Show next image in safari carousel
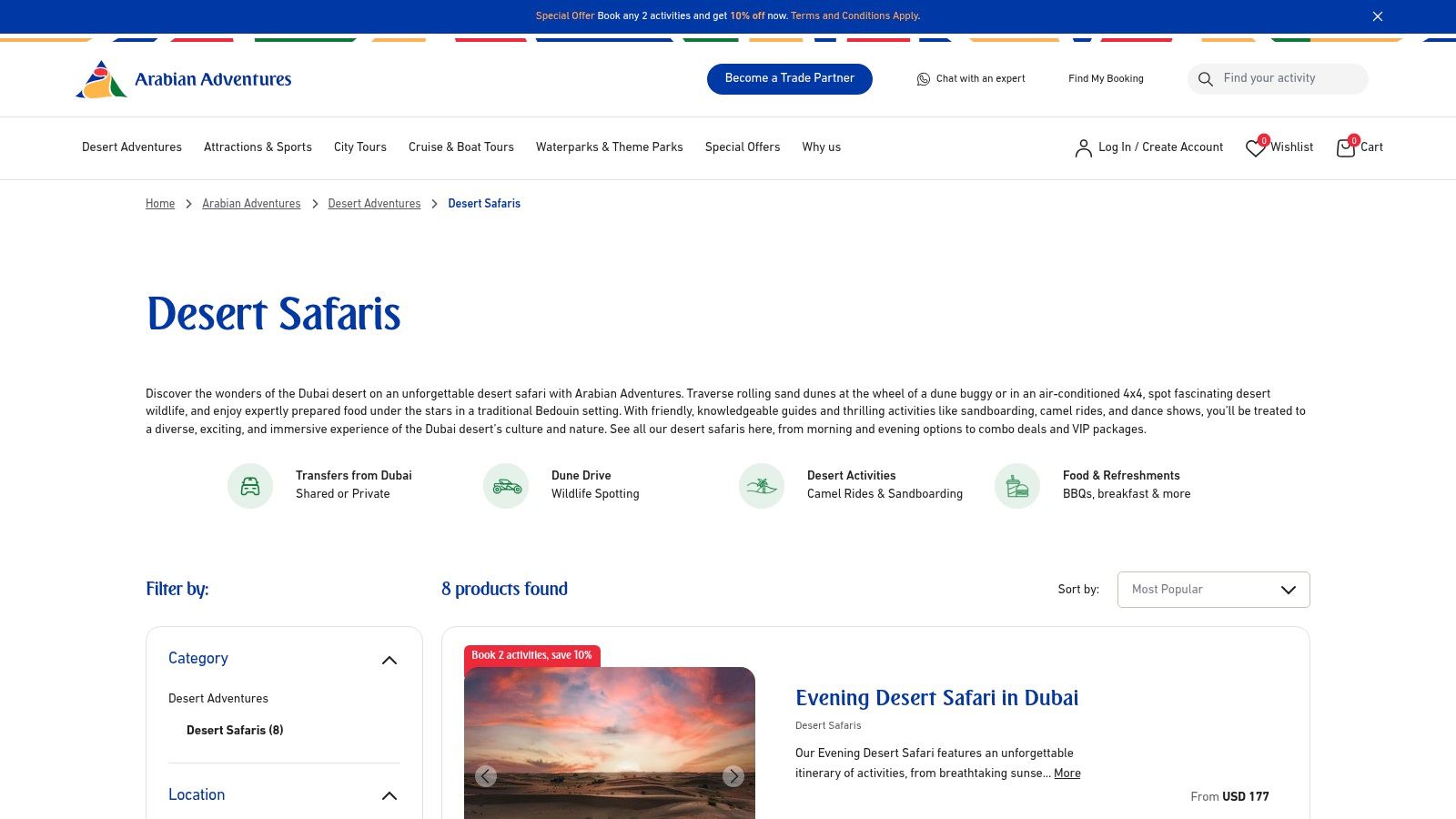 [x=733, y=776]
